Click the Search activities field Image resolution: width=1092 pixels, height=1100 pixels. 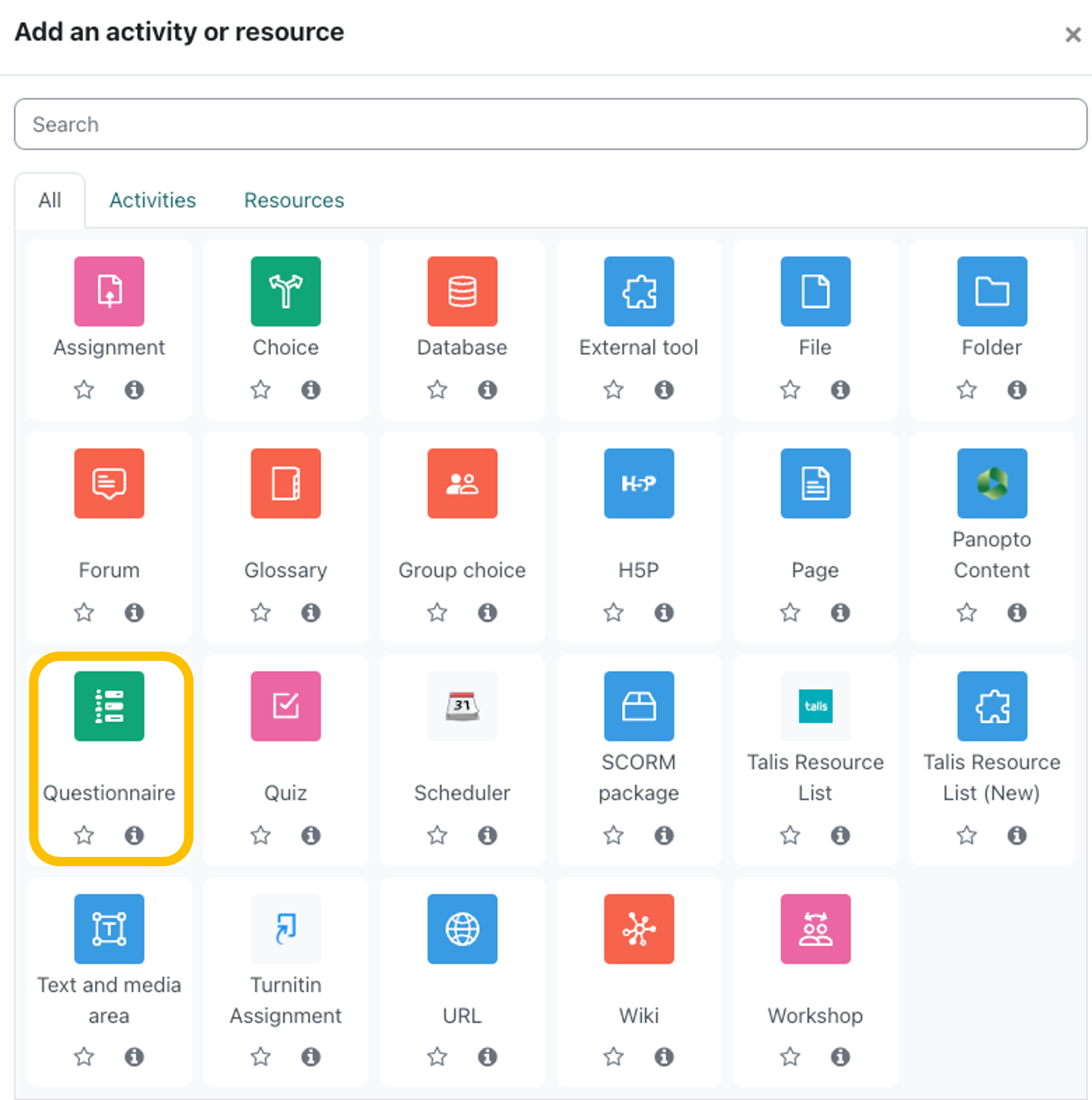pyautogui.click(x=550, y=124)
